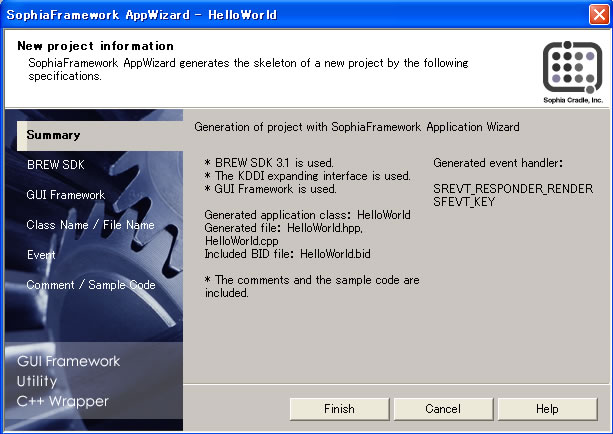
Task: Click 'The KDDI expanding interface is used' line
Action: [x=307, y=176]
